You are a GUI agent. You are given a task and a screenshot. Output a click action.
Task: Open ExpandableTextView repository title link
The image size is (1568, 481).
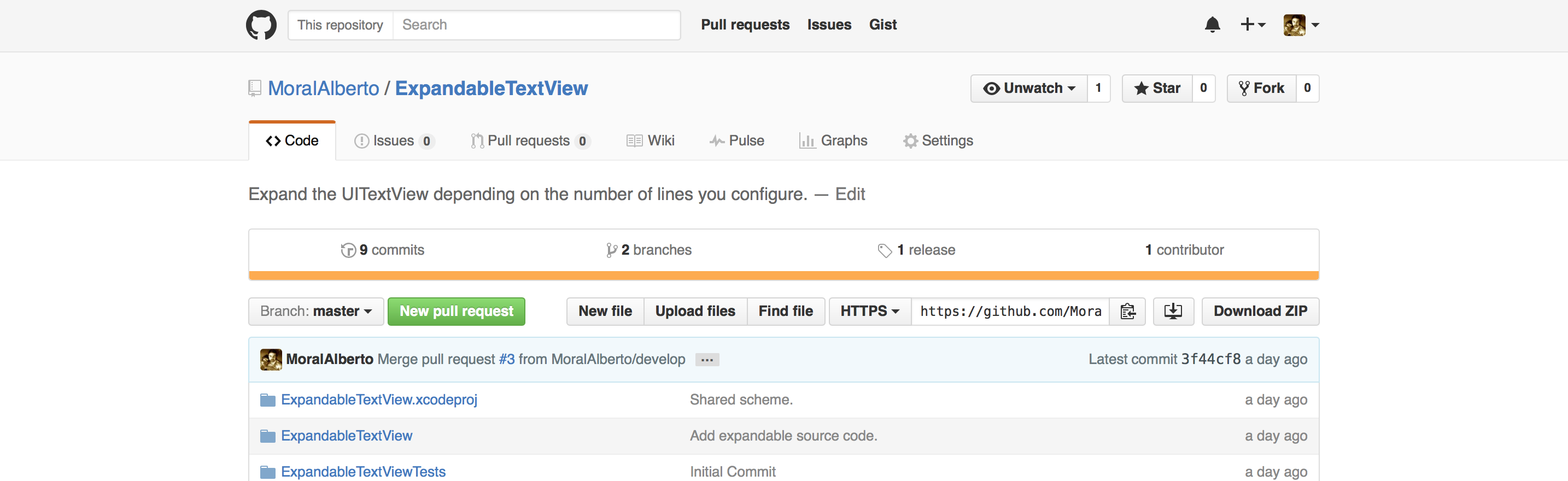[x=491, y=89]
